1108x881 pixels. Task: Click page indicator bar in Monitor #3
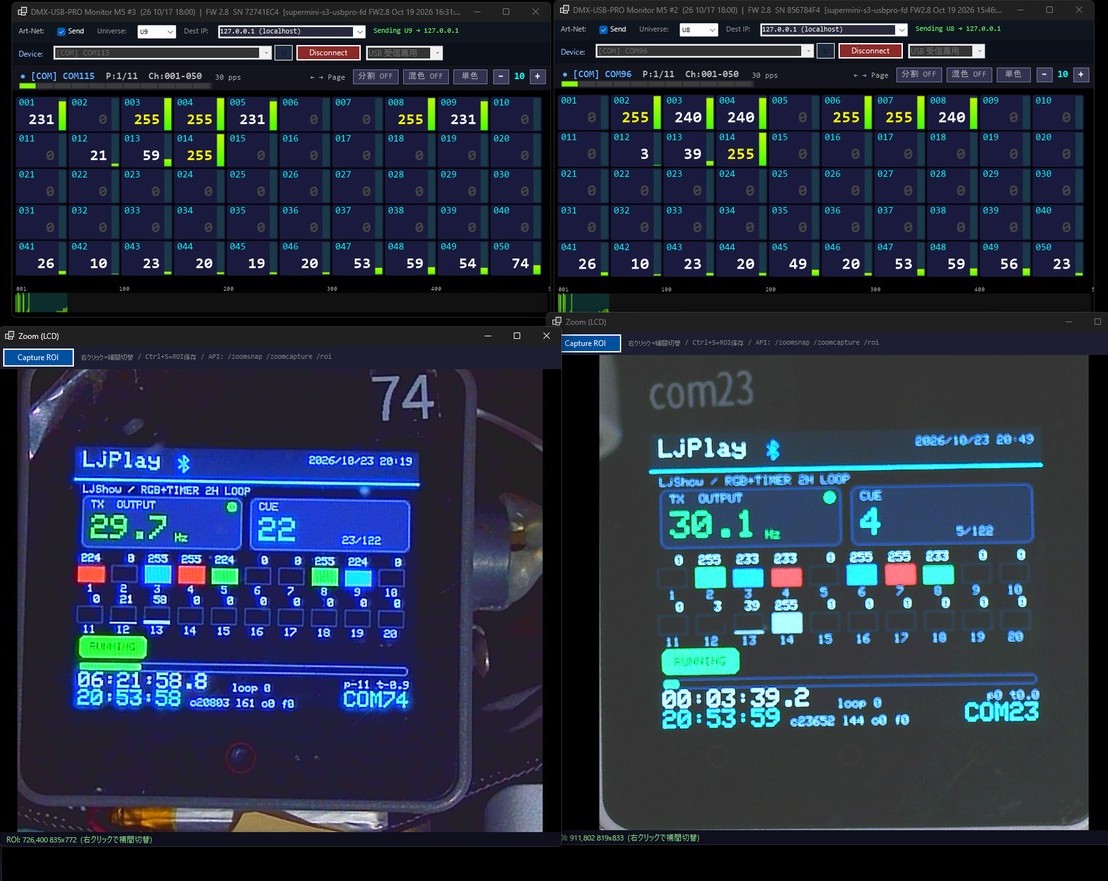click(114, 86)
